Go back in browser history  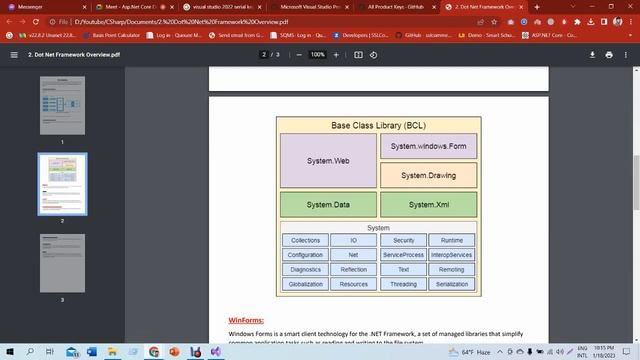point(9,22)
